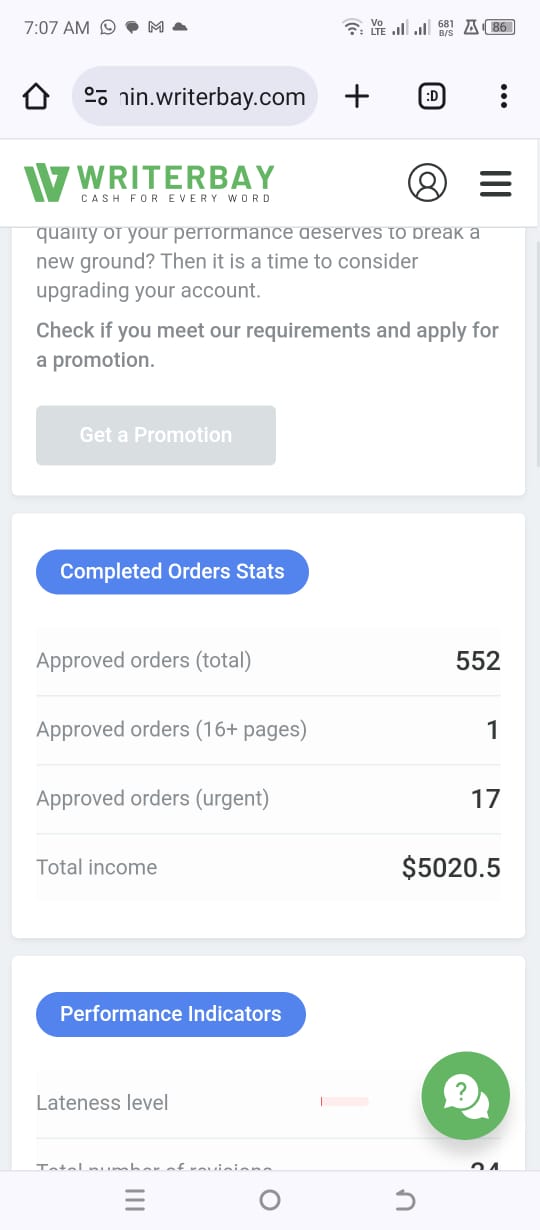
Task: Click the Approved orders (total) row
Action: pos(268,661)
